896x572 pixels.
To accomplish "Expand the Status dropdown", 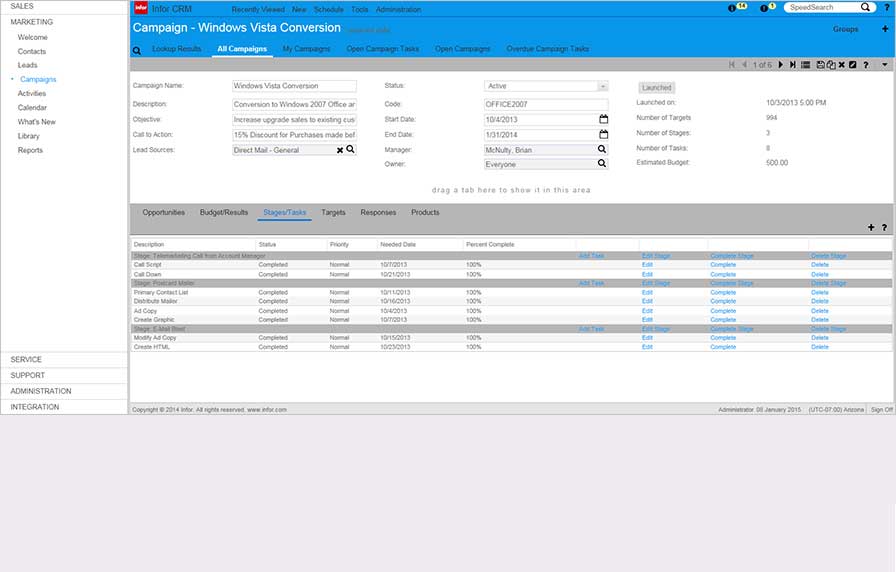I will point(602,86).
